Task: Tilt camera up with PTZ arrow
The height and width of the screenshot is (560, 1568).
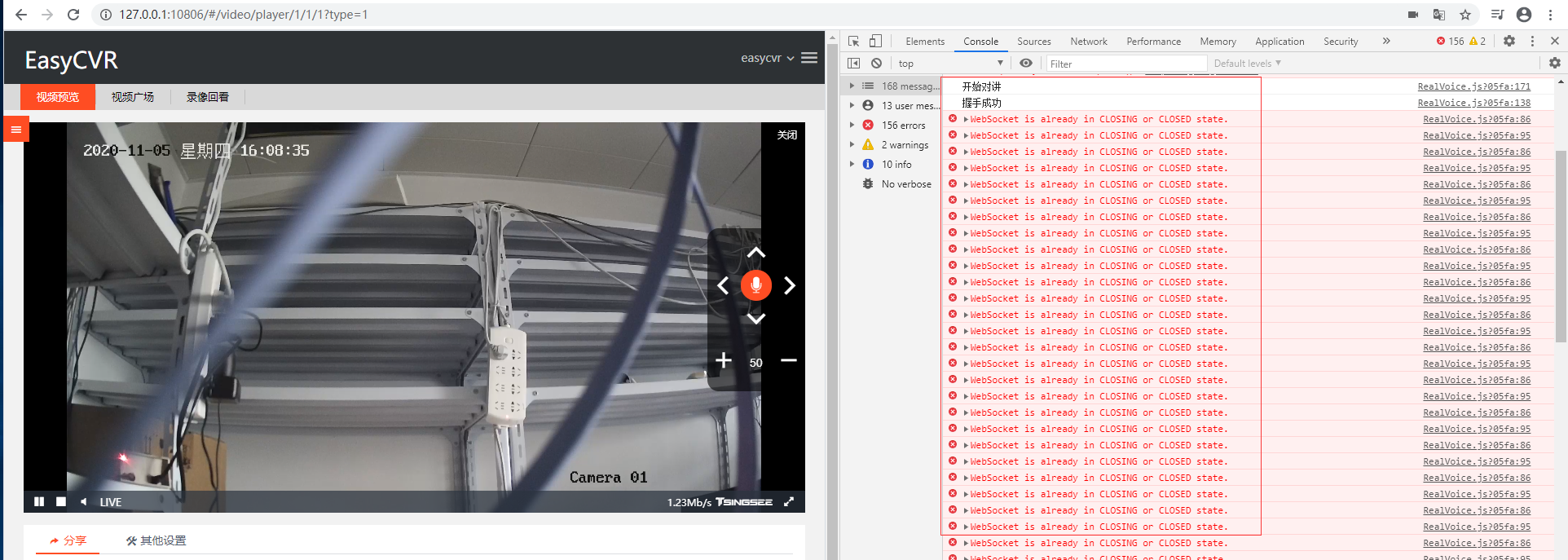Action: tap(756, 253)
